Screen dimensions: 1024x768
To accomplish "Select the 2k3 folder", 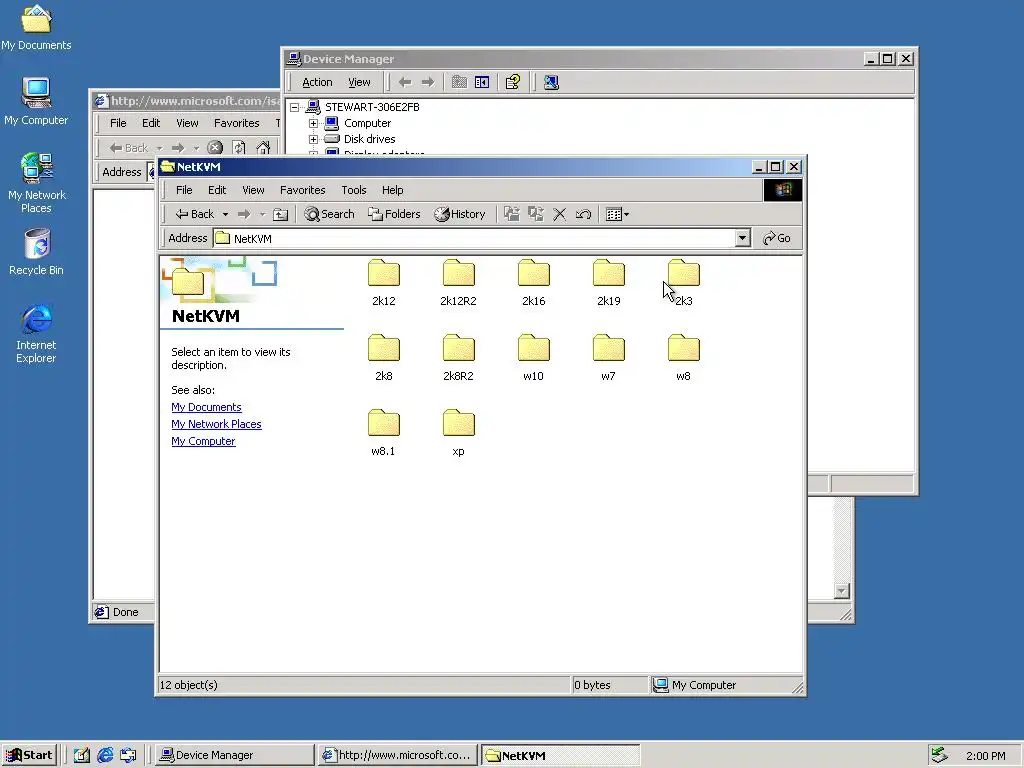I will (684, 282).
